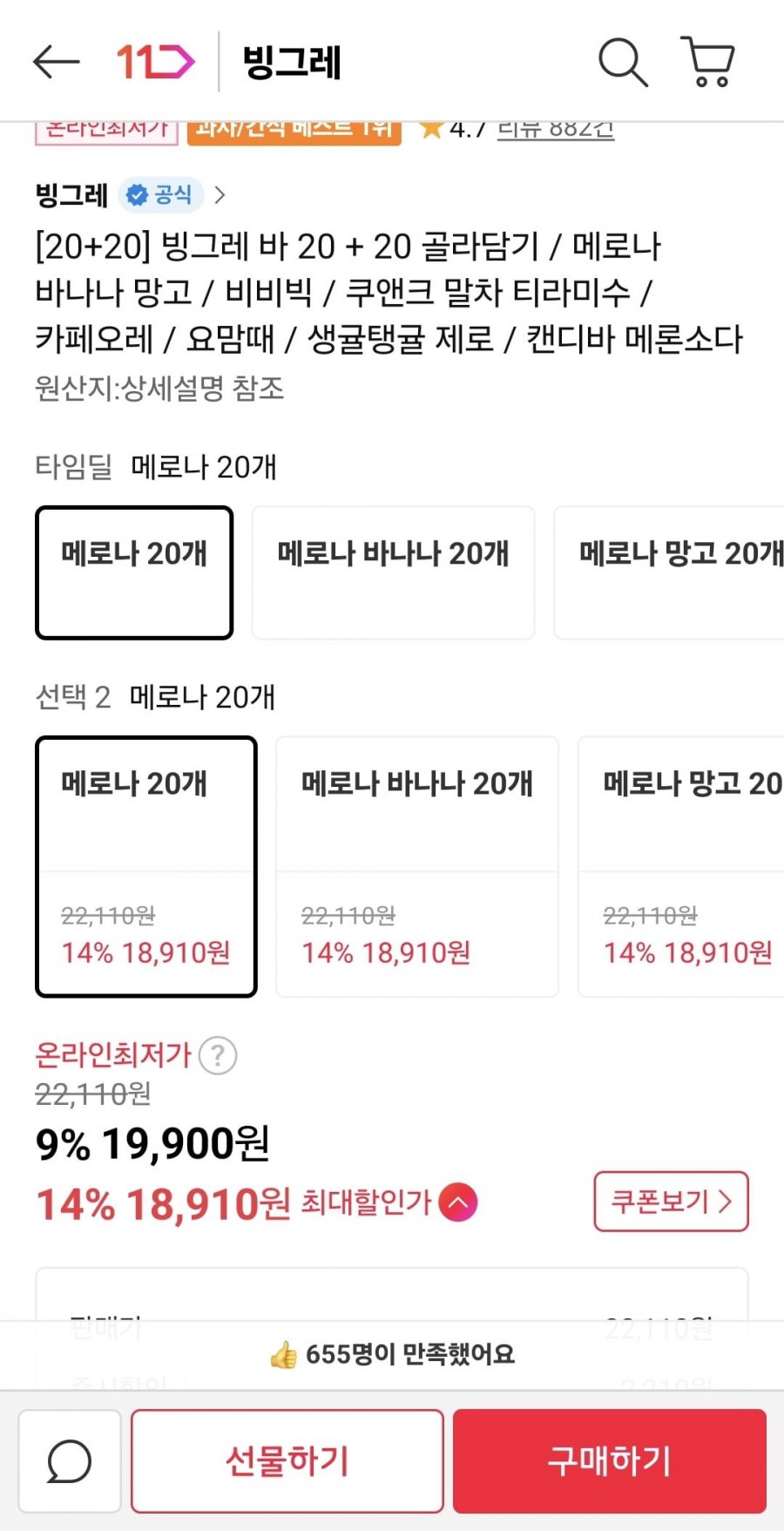The image size is (784, 1531).
Task: Open the shopping cart icon
Action: tap(707, 62)
